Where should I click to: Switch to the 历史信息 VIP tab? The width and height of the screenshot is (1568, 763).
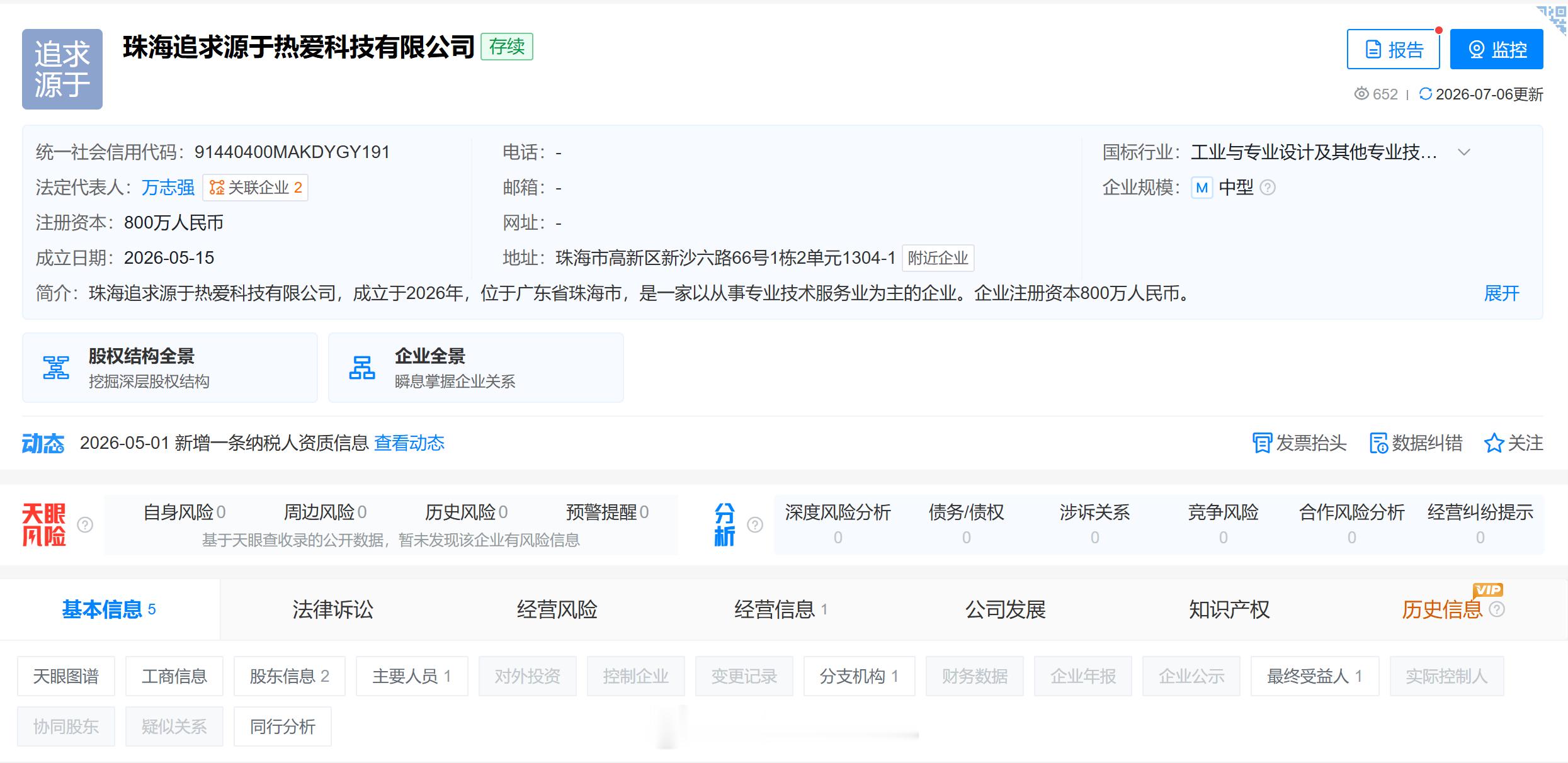pyautogui.click(x=1441, y=609)
